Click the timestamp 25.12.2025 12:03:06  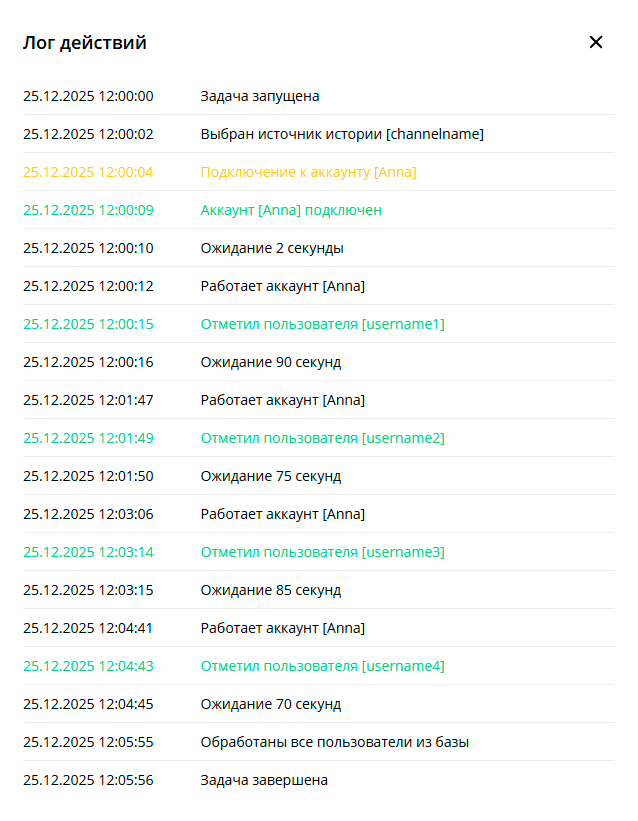(x=88, y=514)
